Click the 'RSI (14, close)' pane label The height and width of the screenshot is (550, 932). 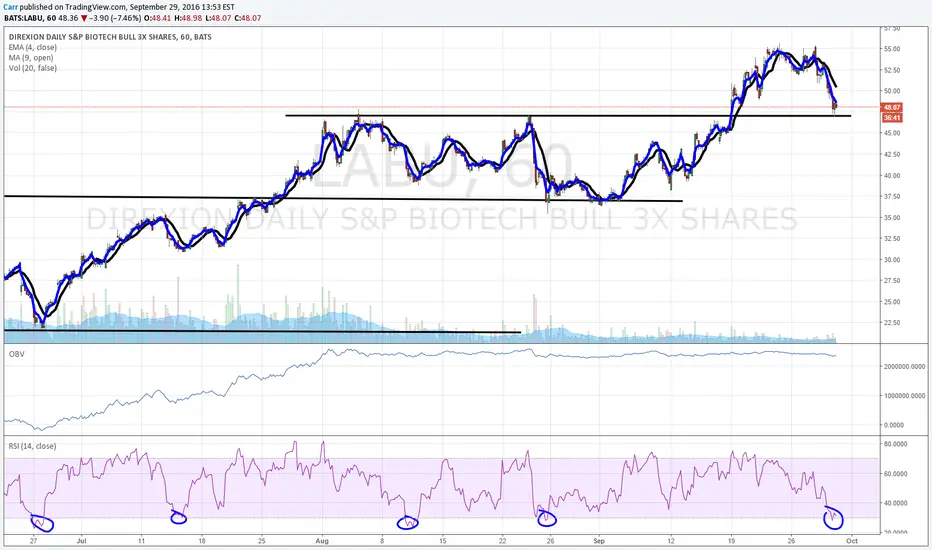tap(32, 446)
